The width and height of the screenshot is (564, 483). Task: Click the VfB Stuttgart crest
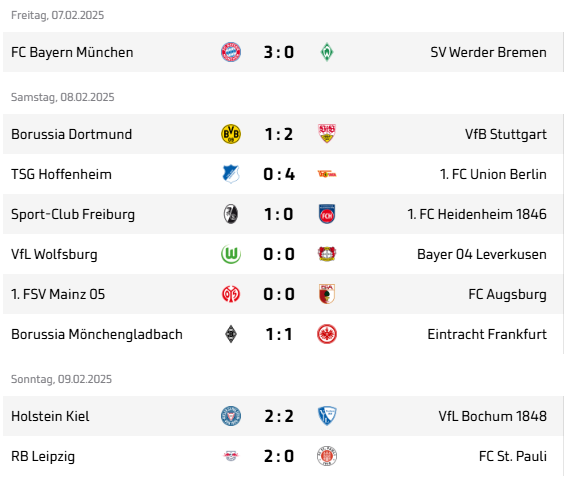[x=327, y=134]
